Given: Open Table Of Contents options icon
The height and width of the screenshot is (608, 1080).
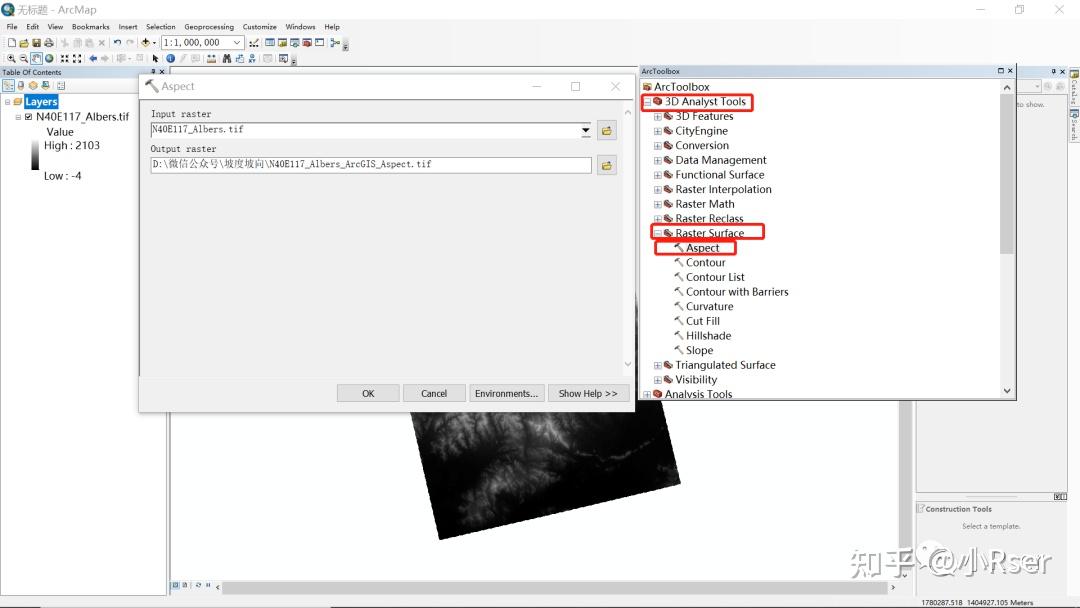Looking at the screenshot, I should coord(61,85).
